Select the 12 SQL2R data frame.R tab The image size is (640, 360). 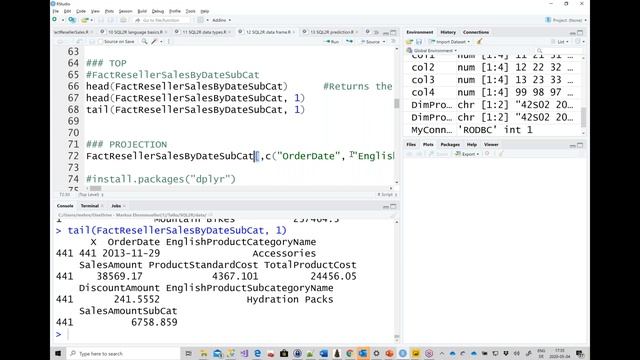click(x=268, y=32)
